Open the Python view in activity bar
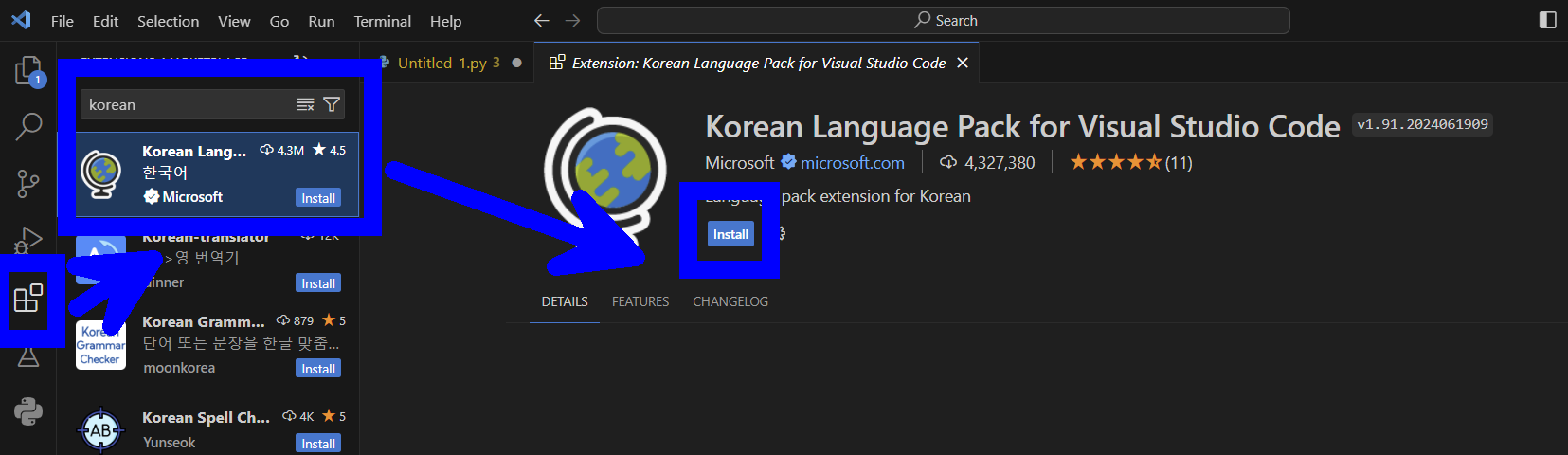Image resolution: width=1568 pixels, height=455 pixels. click(x=28, y=410)
